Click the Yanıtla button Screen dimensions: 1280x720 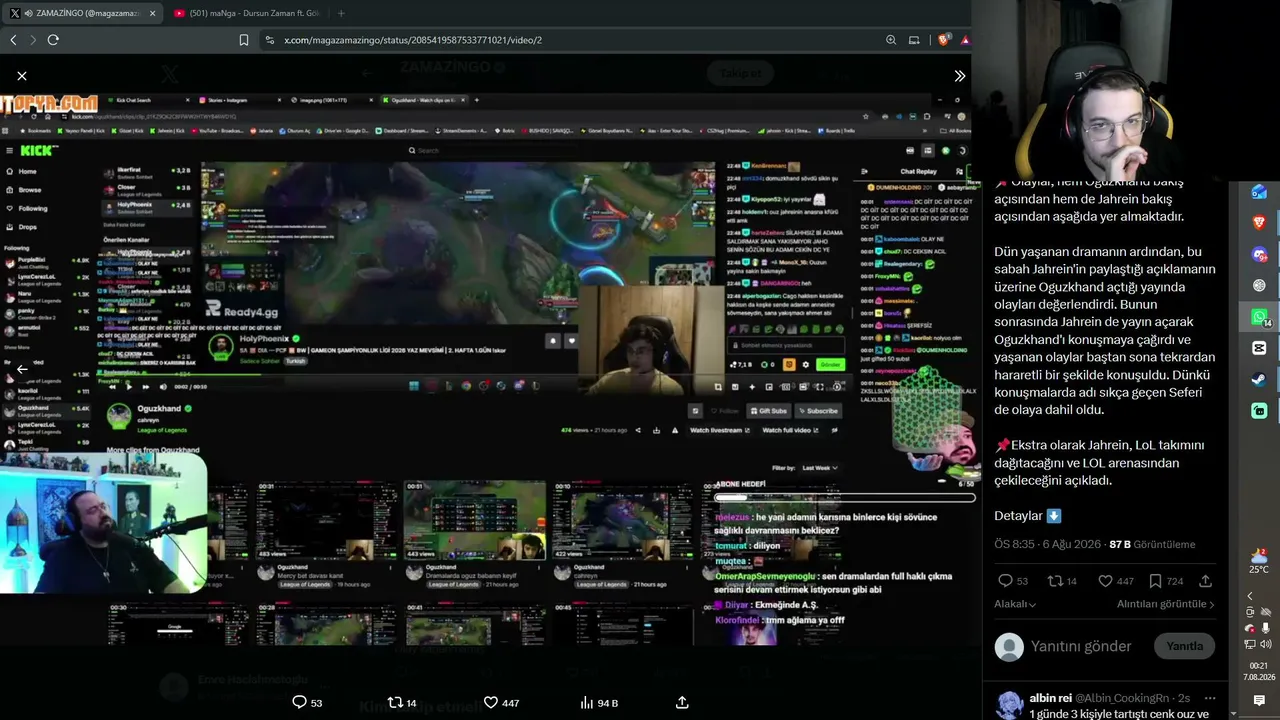1185,646
